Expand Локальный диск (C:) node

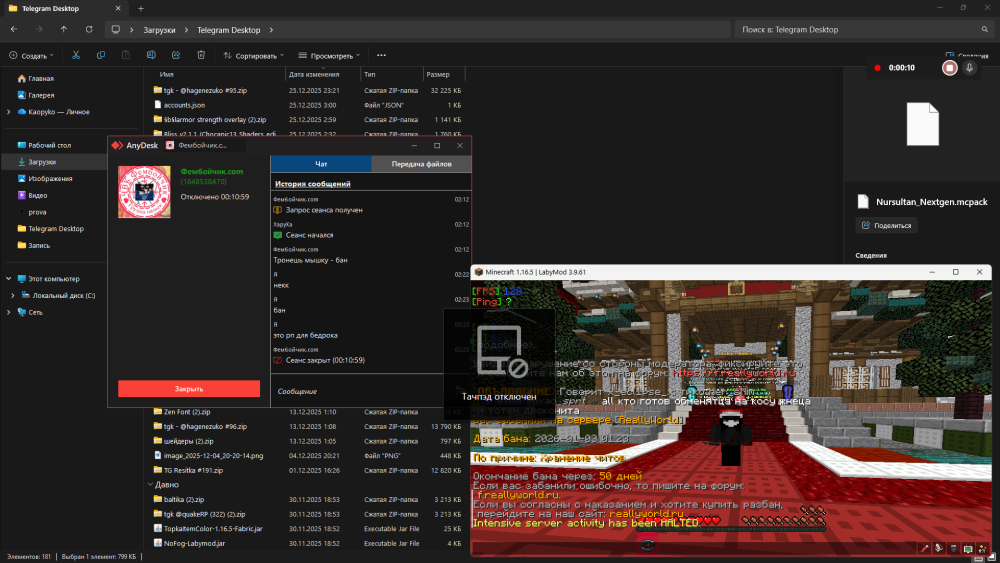tap(13, 295)
